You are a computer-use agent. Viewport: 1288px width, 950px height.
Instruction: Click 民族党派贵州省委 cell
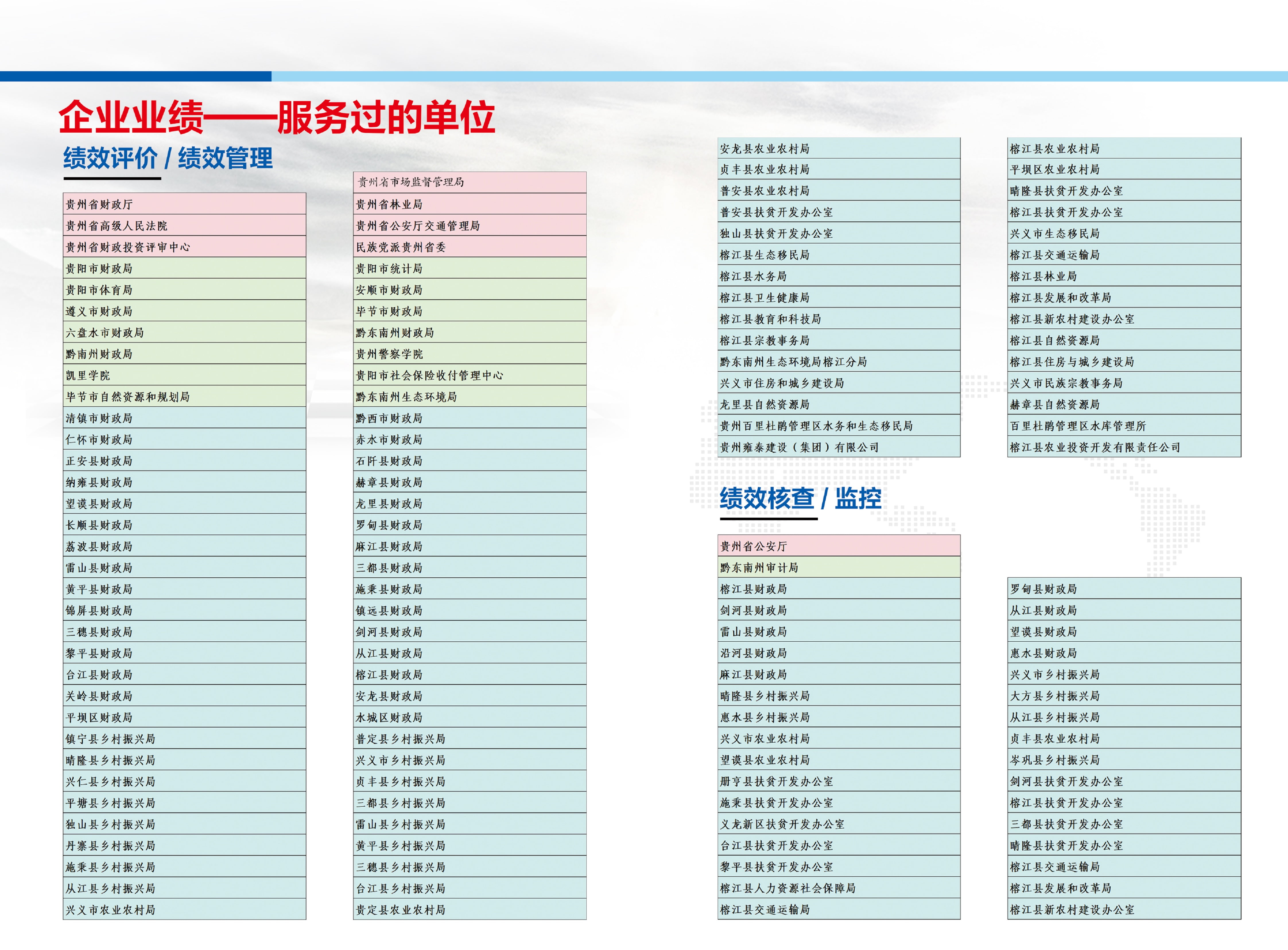tap(470, 247)
